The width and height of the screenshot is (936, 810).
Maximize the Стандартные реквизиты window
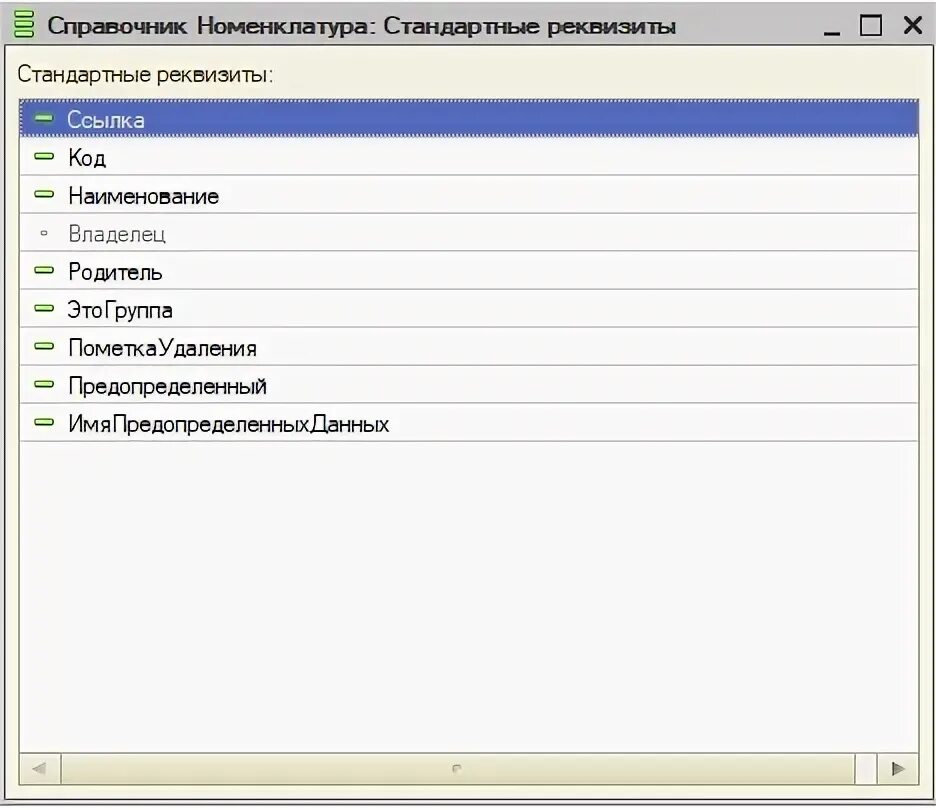pos(871,25)
